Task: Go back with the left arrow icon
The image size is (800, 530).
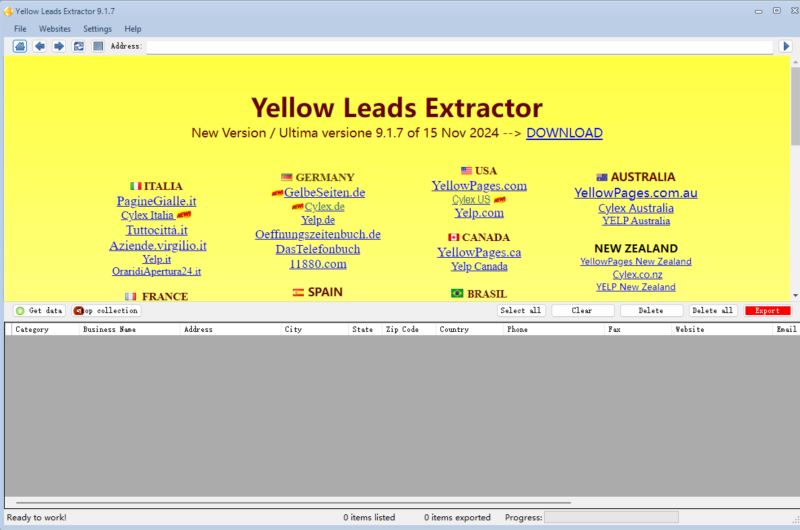Action: (x=39, y=46)
